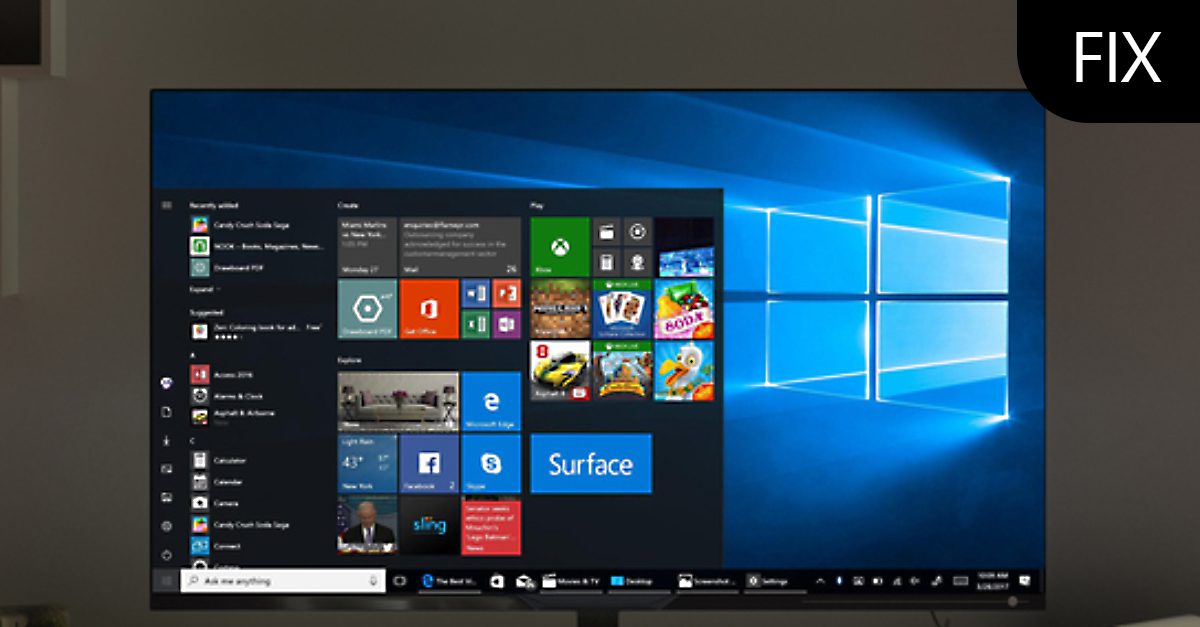Open the Xbox tile in the Play group
Viewport: 1200px width, 627px height.
[558, 243]
